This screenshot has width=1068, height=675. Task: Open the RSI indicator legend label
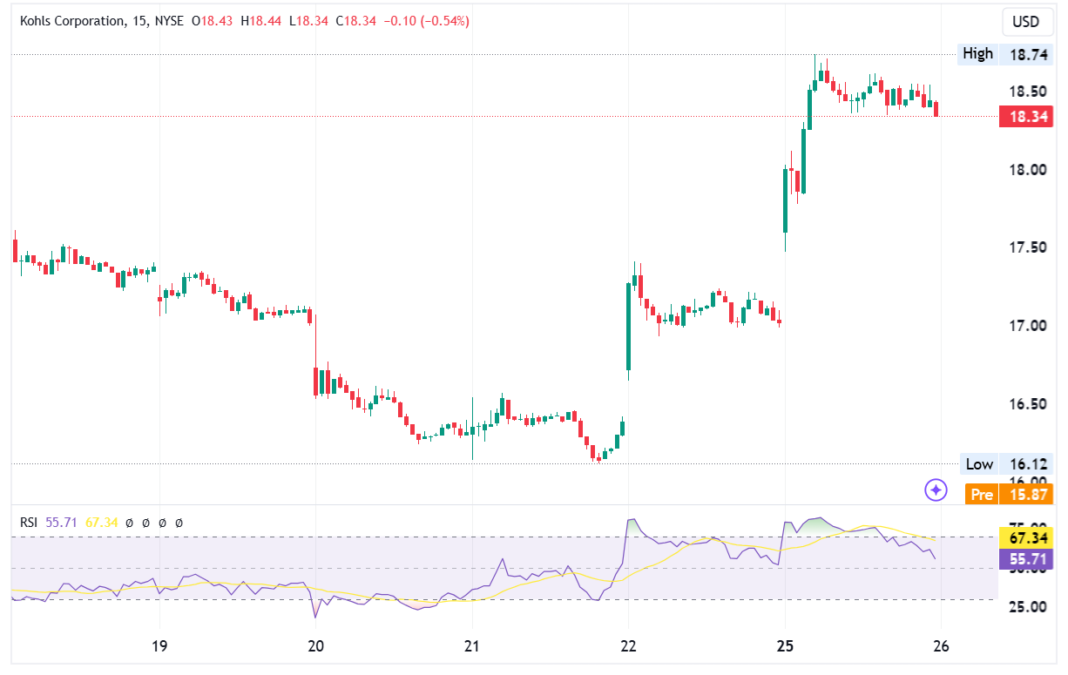29,522
